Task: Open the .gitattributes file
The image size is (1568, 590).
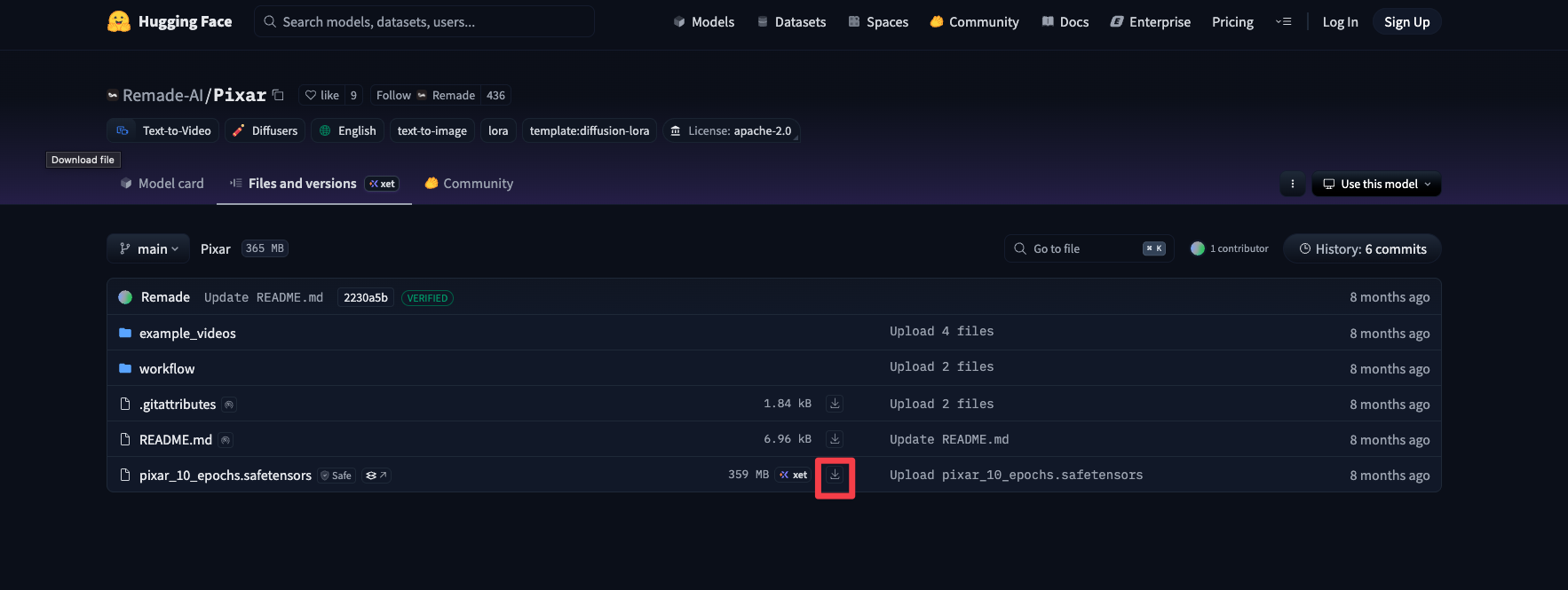Action: click(x=178, y=404)
